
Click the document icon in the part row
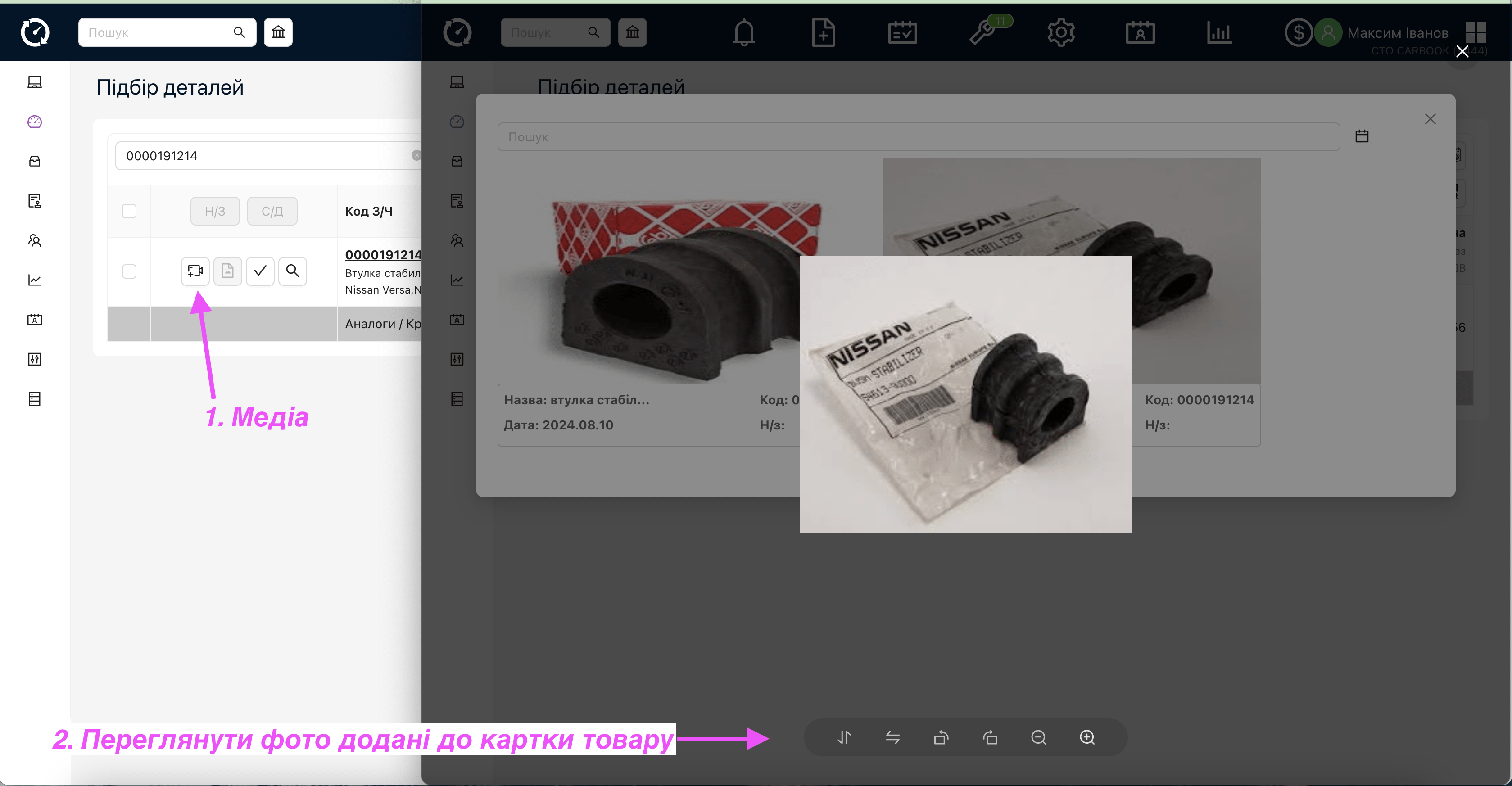[x=227, y=271]
